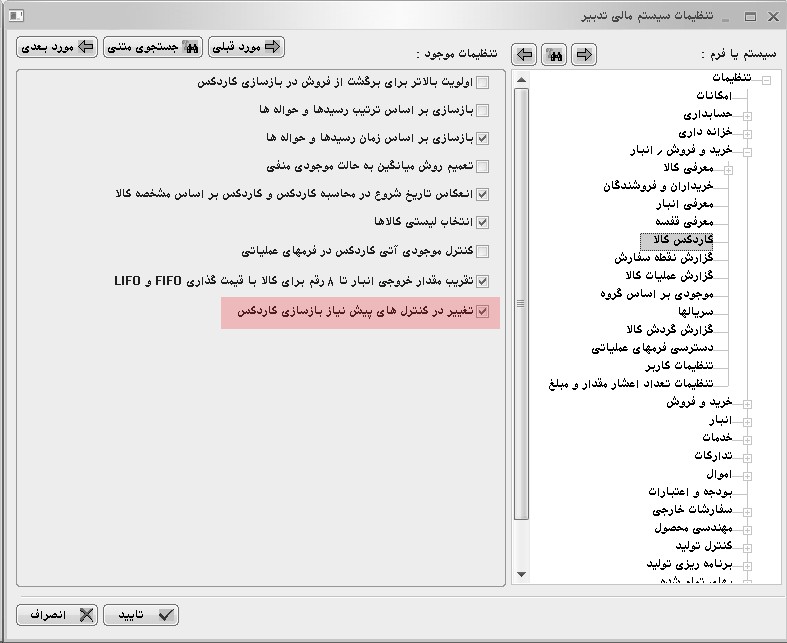This screenshot has height=643, width=787.
Task: Enable the انتخاب لیستی کالاها checkbox
Action: tap(482, 222)
